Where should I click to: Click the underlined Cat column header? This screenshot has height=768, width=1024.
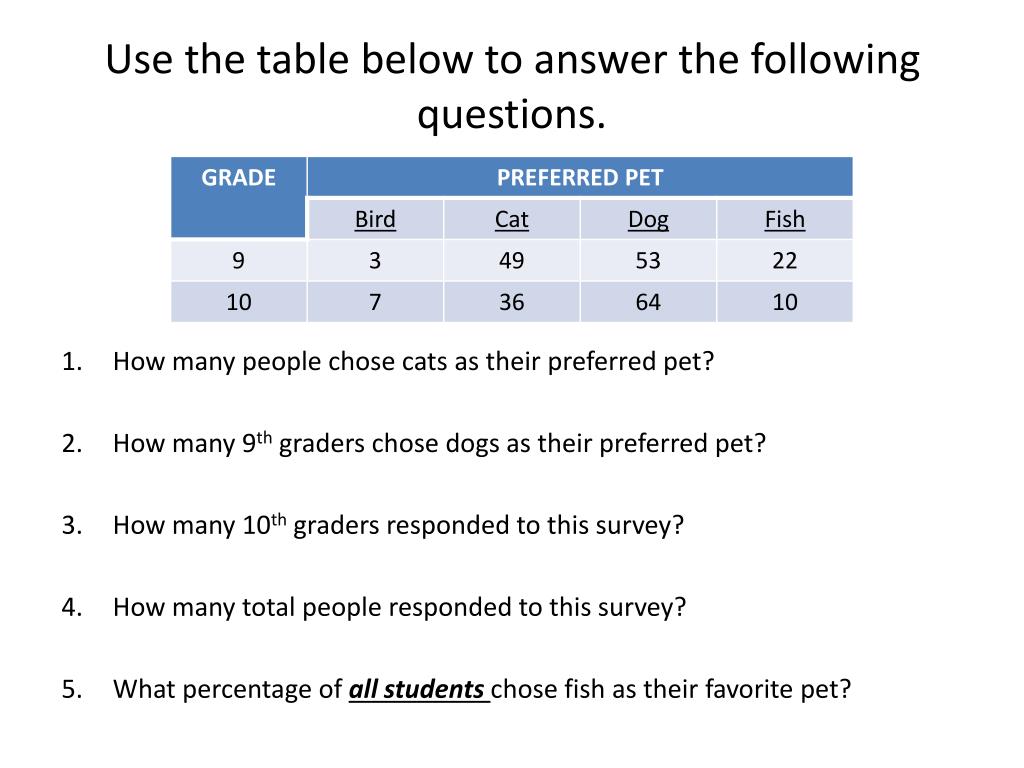(x=511, y=220)
